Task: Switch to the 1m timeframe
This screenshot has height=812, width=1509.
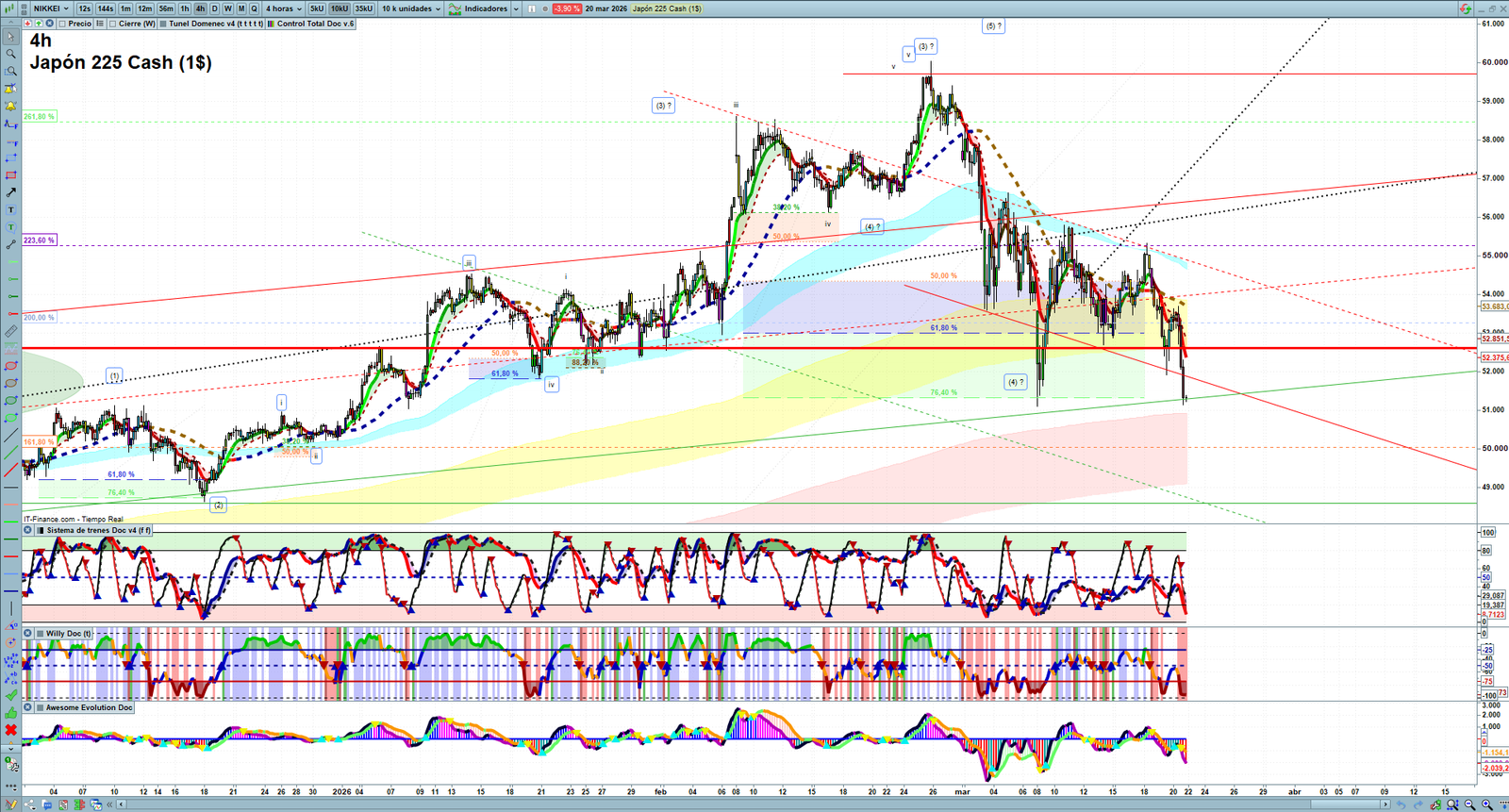Action: pos(125,8)
